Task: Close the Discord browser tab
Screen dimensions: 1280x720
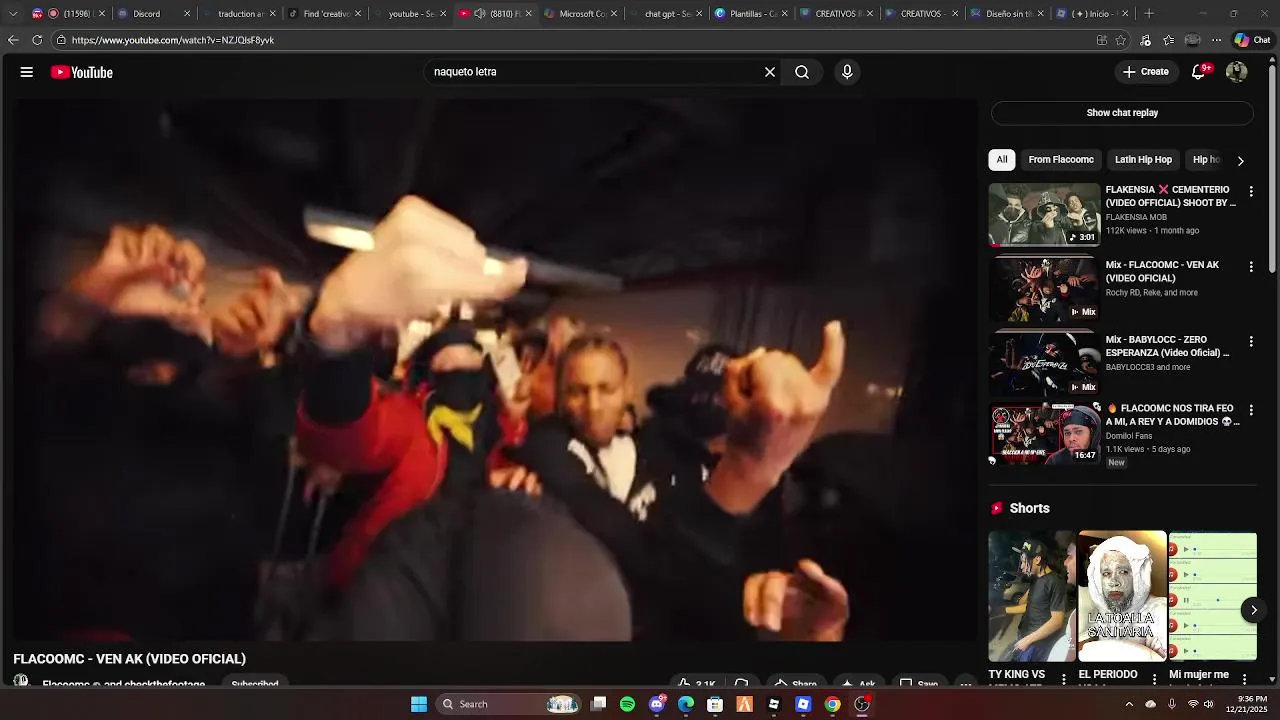Action: pyautogui.click(x=187, y=14)
